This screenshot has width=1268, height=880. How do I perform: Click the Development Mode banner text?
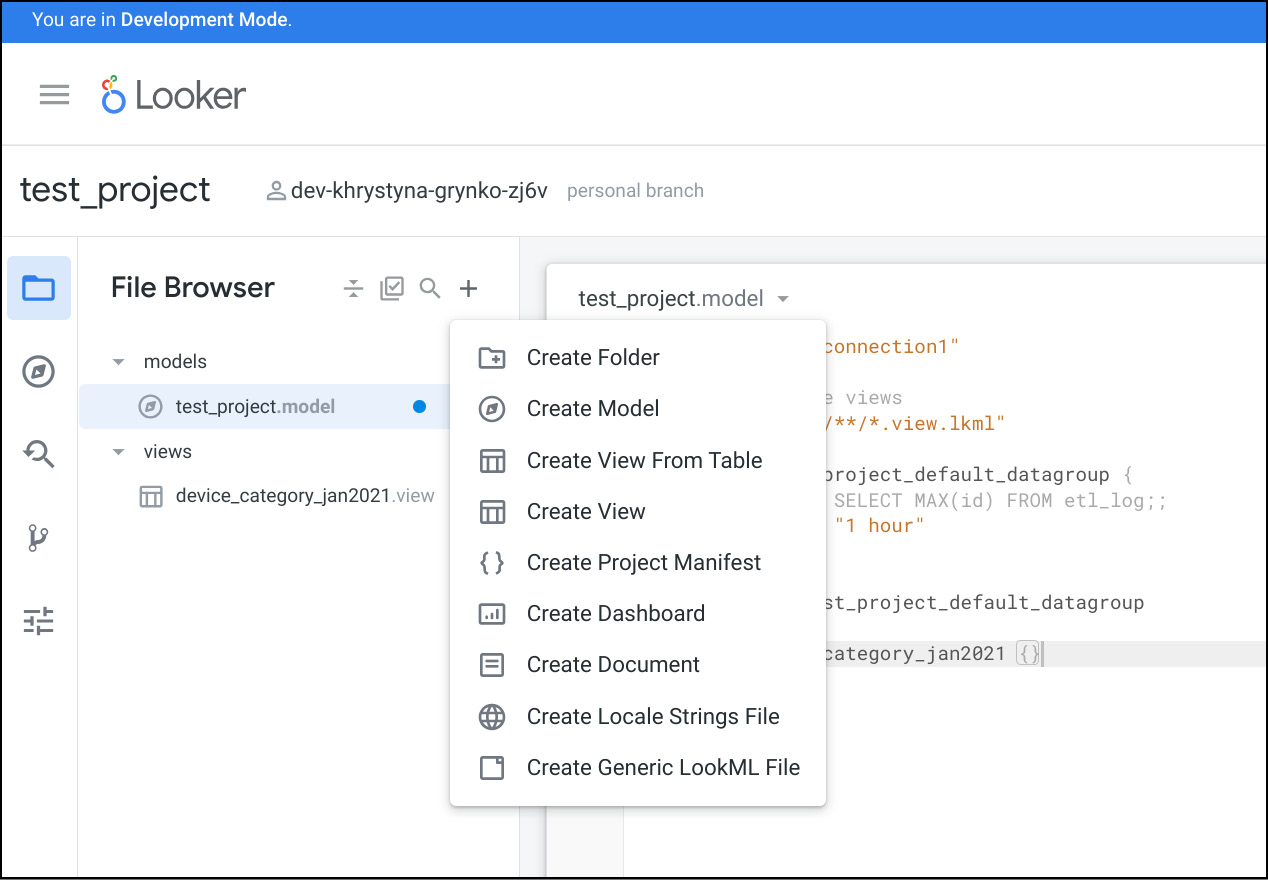tap(162, 20)
